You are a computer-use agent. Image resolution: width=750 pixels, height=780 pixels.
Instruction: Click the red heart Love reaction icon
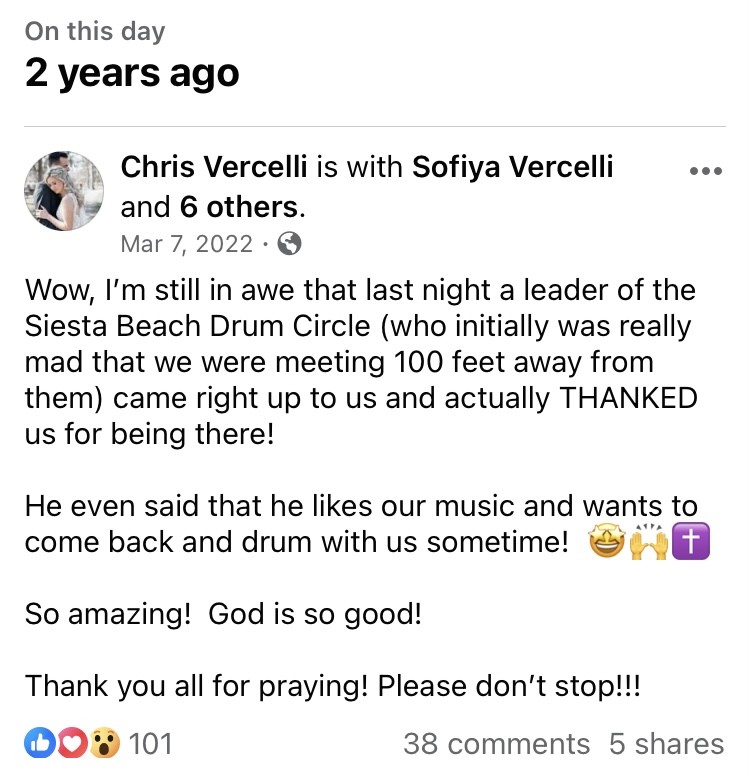73,743
